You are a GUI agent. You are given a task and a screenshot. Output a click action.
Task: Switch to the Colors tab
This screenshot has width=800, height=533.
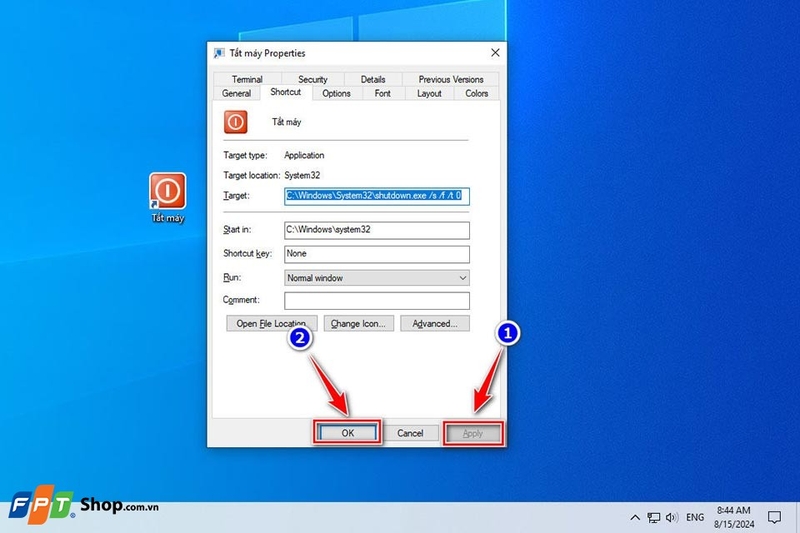477,93
